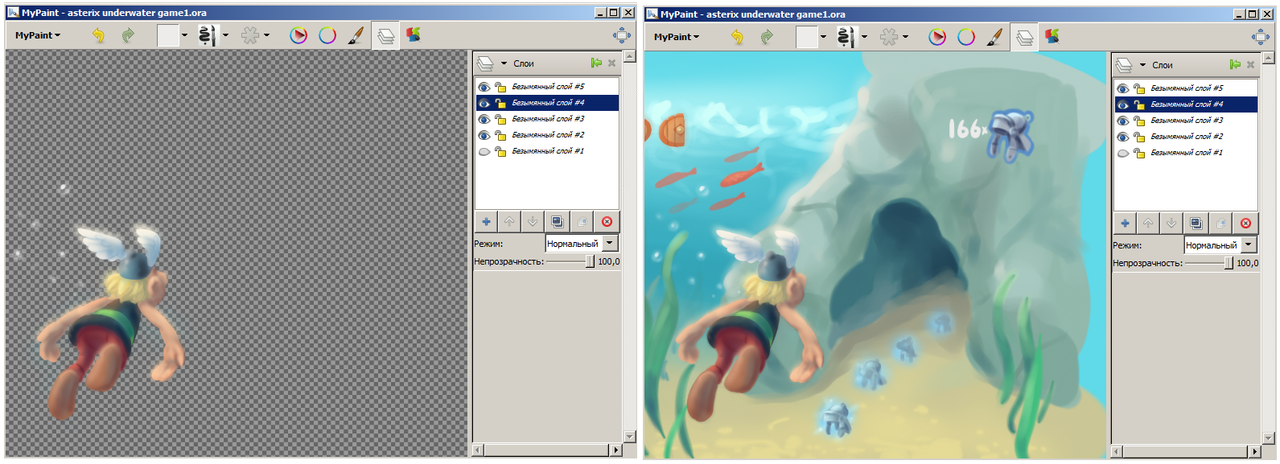Toggle the Layers panel button in right window toolbar
The height and width of the screenshot is (464, 1280).
(x=1025, y=36)
